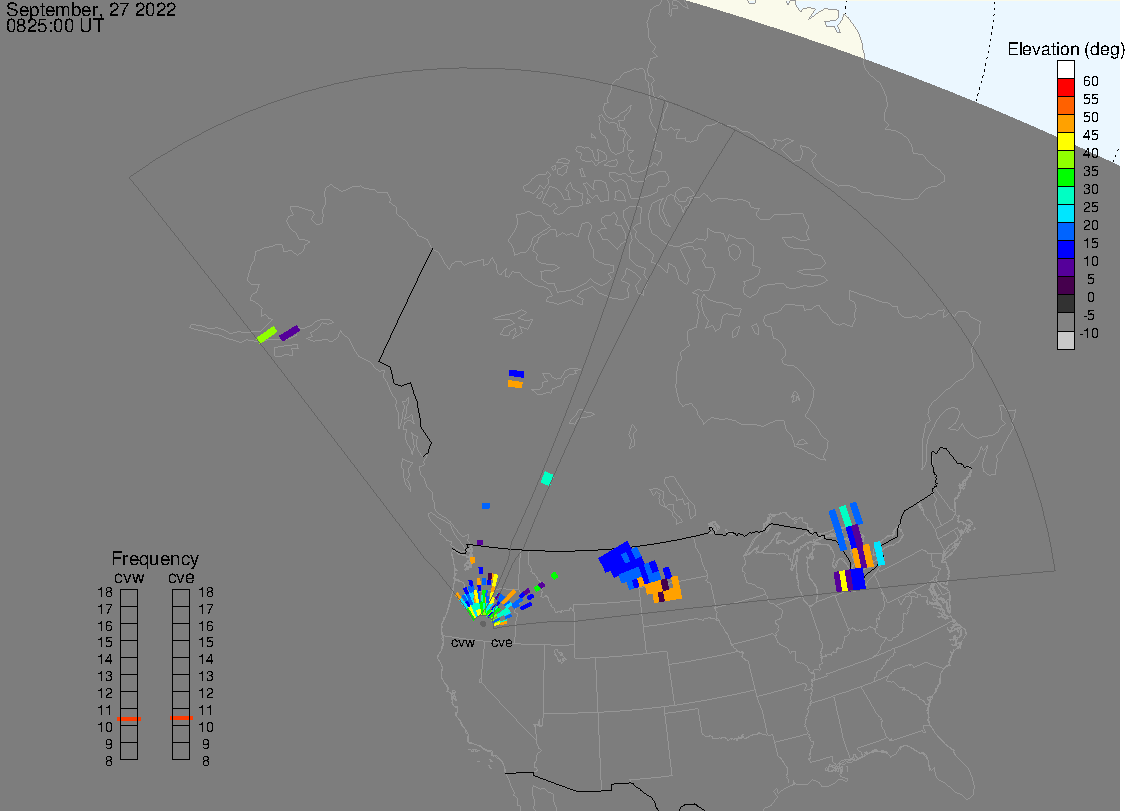Click the '60' elevation legend label
This screenshot has width=1125, height=811.
[1091, 81]
